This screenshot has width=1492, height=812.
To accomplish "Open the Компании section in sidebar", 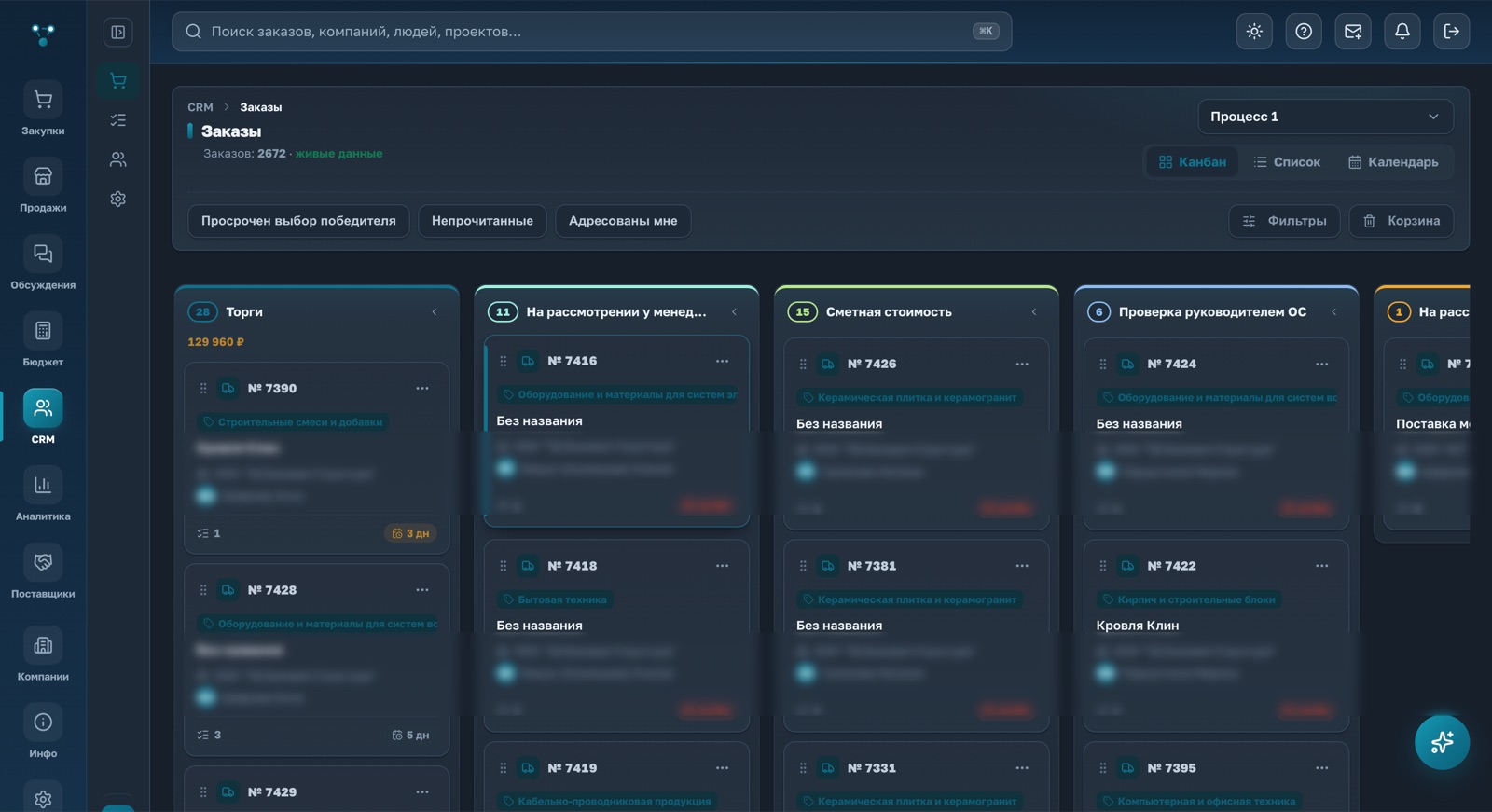I will [43, 655].
